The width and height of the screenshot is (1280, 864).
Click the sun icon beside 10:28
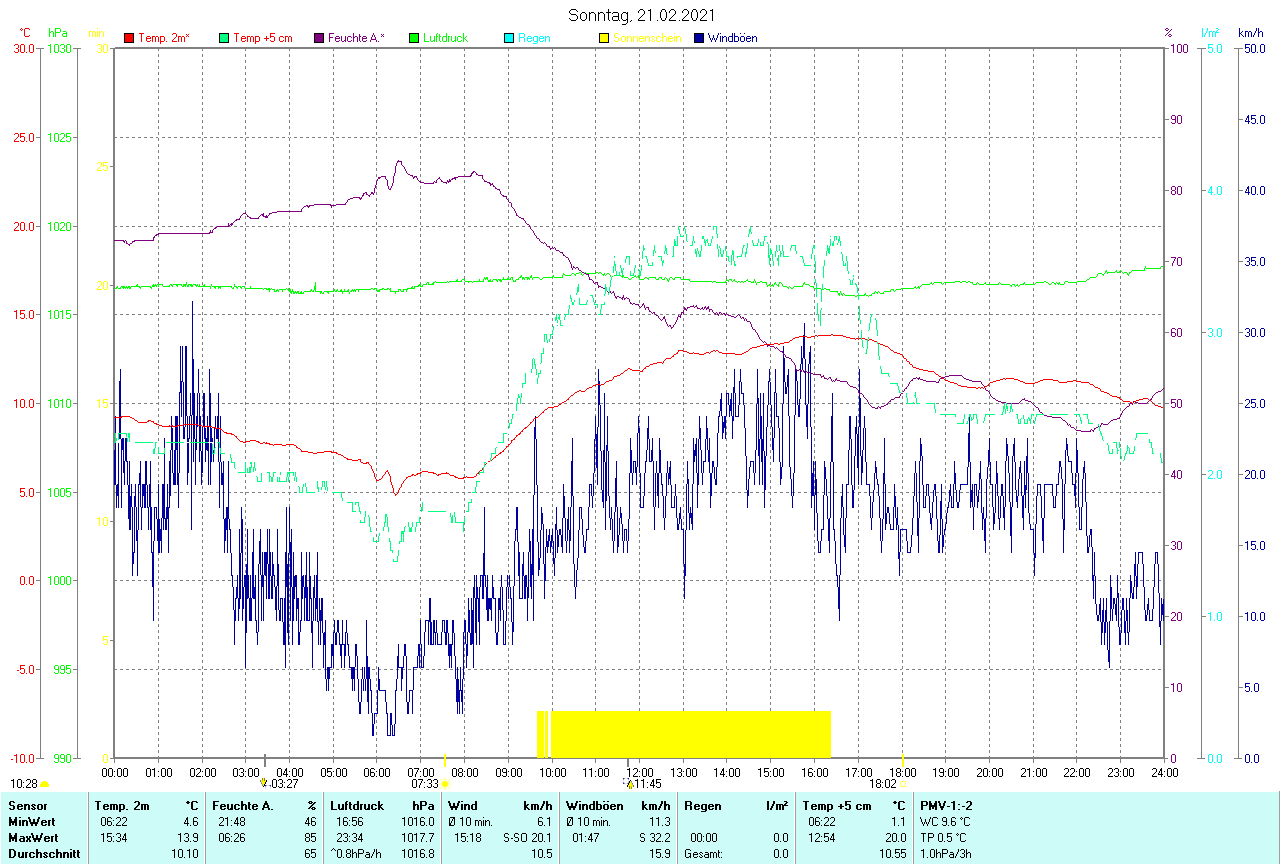pos(44,785)
